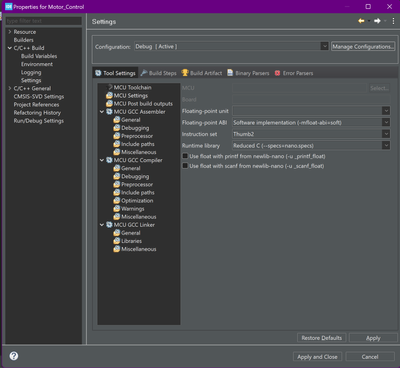Click Manage Configurations button
Viewport: 400px width, 368px height.
pos(363,46)
